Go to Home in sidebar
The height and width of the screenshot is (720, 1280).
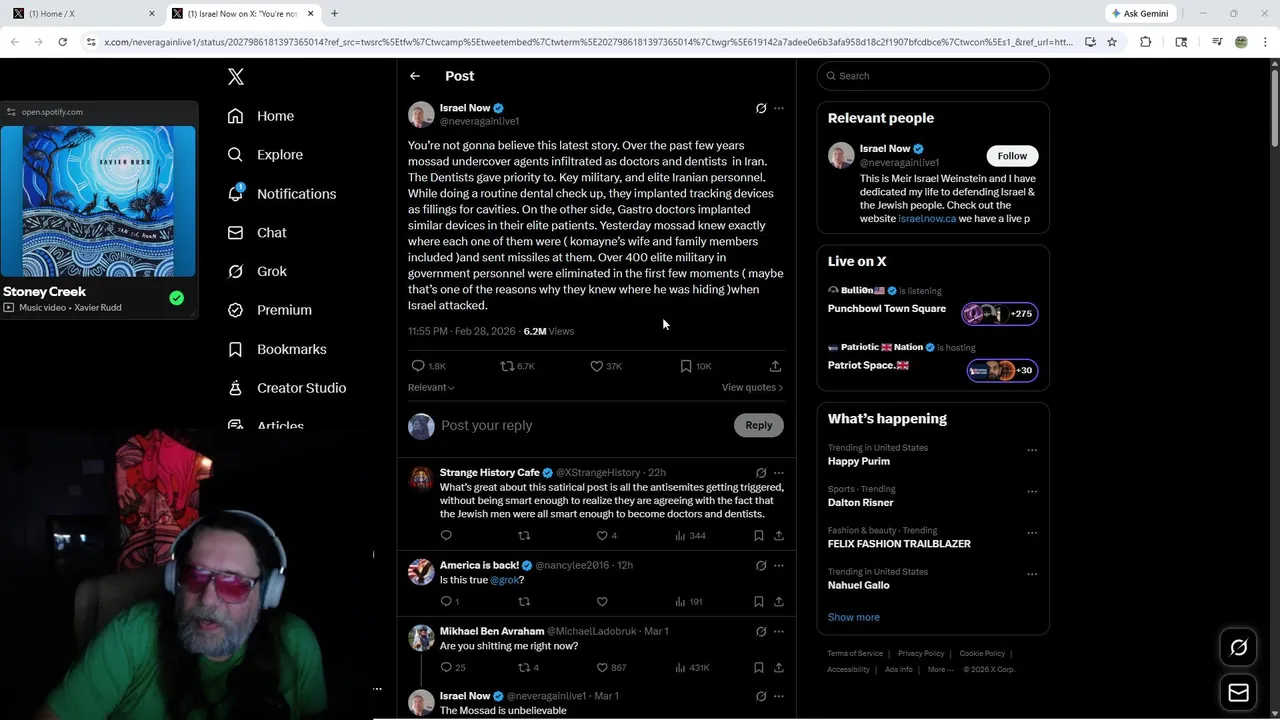[260, 116]
